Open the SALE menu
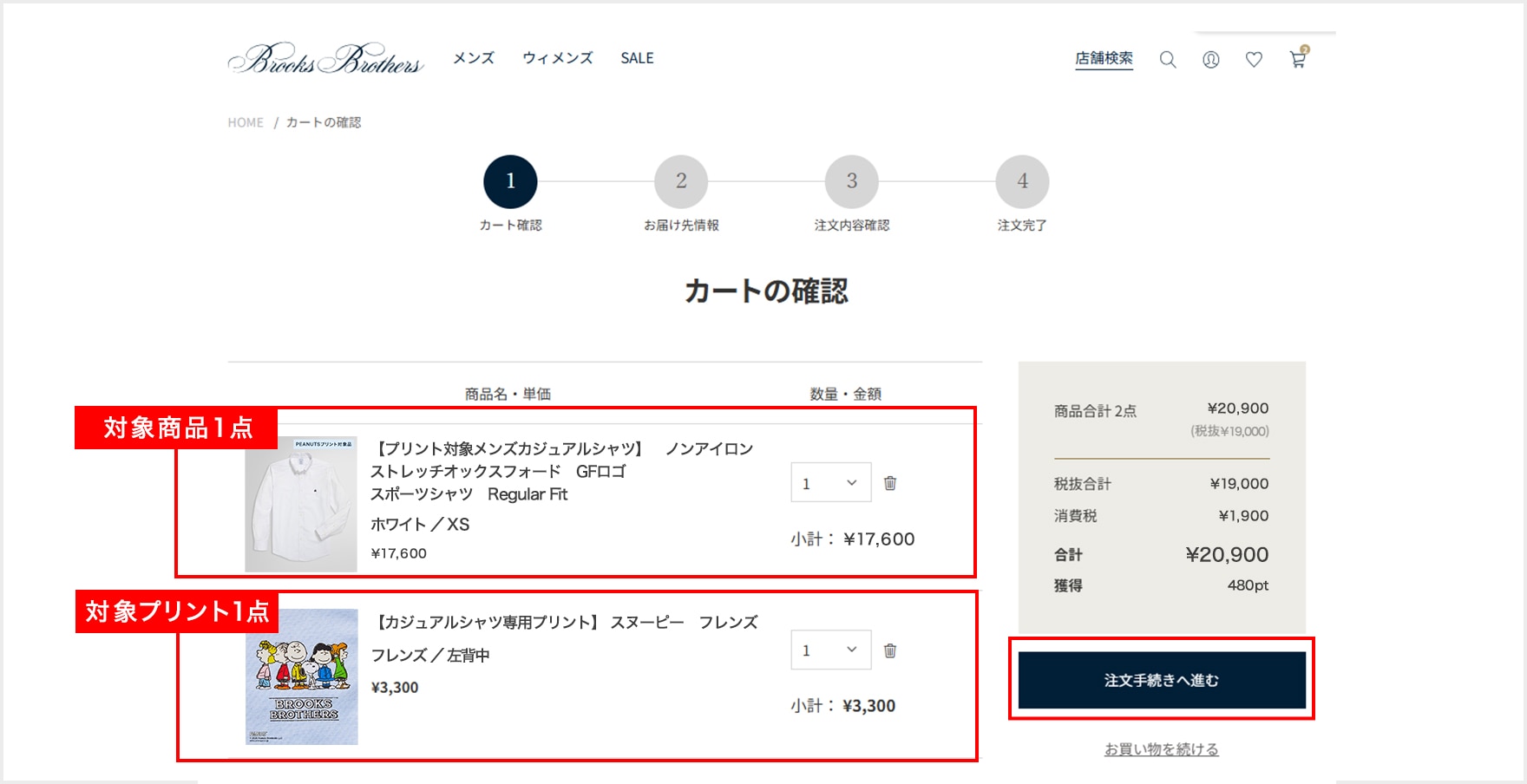Viewport: 1527px width, 784px height. 637,58
